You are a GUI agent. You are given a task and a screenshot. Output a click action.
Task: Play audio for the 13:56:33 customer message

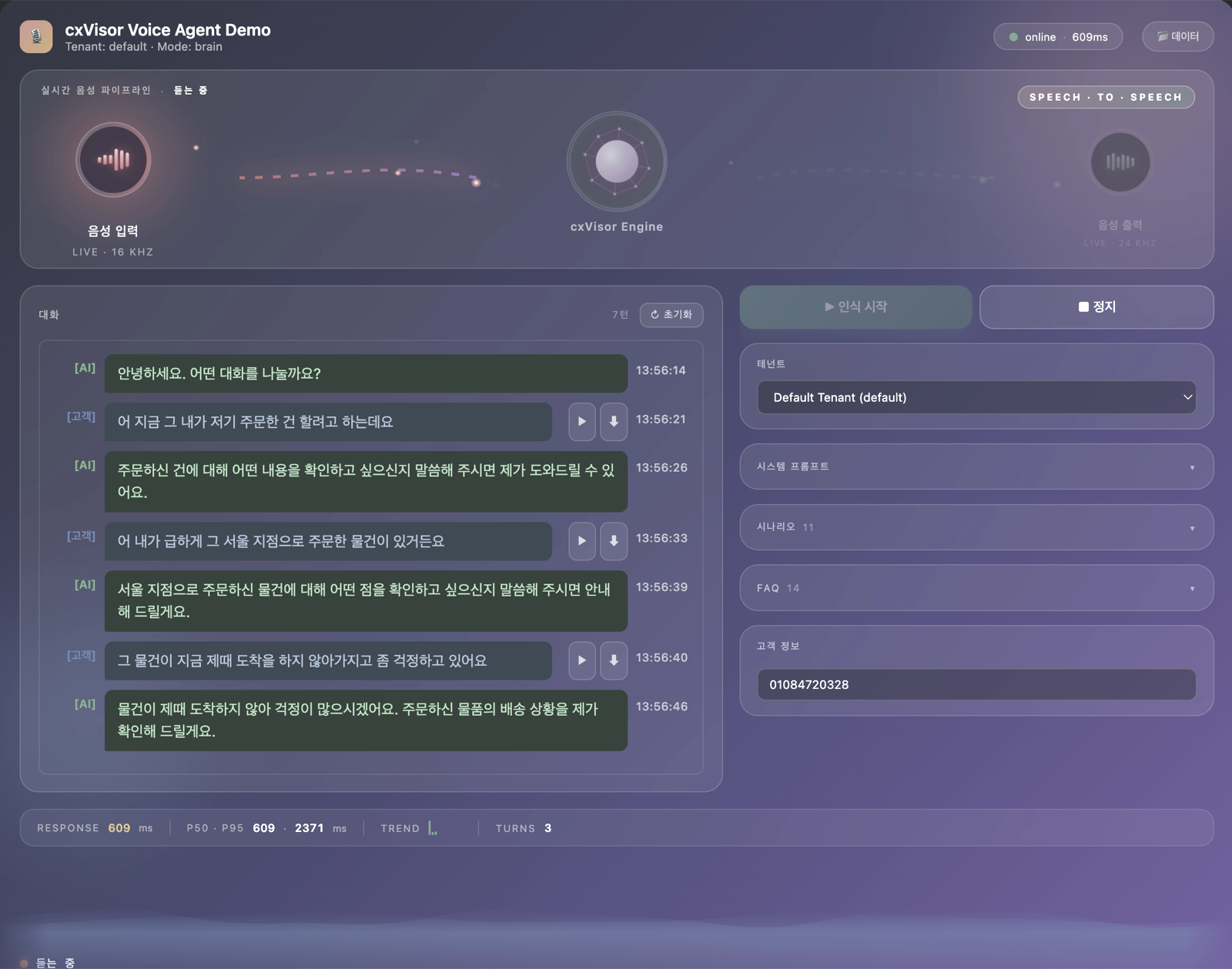pos(582,541)
